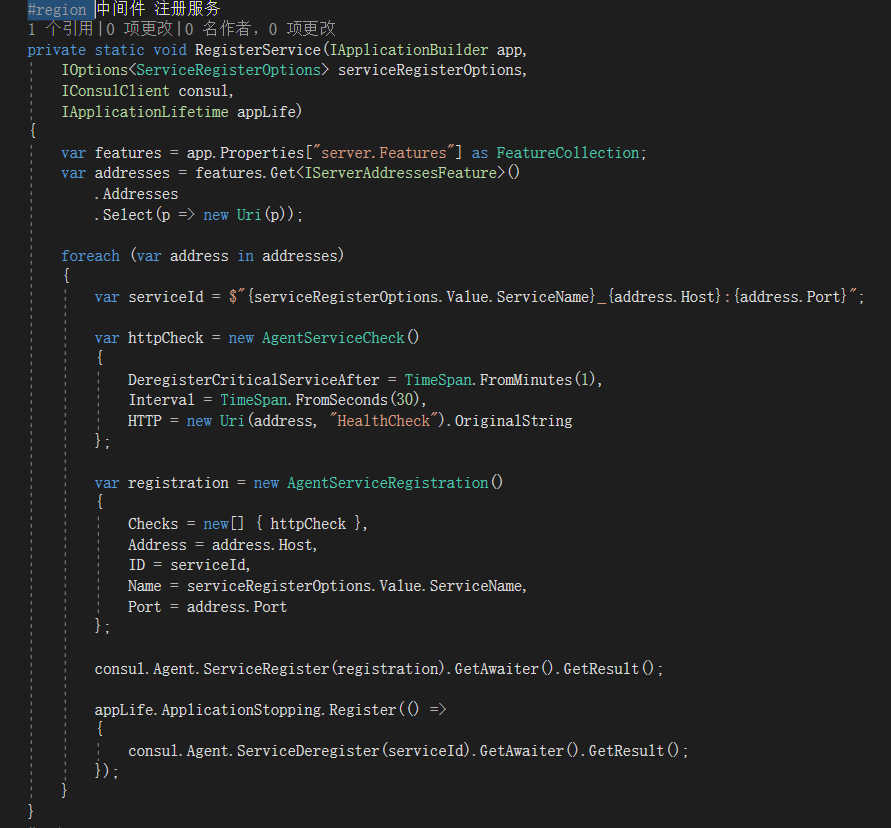Screen dimensions: 891x828
Task: Open the "1 个引用" CodeLens references link
Action: [x=60, y=29]
